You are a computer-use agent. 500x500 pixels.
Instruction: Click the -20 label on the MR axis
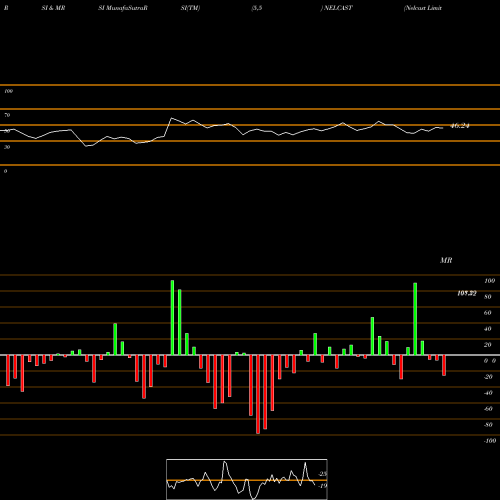pos(488,377)
